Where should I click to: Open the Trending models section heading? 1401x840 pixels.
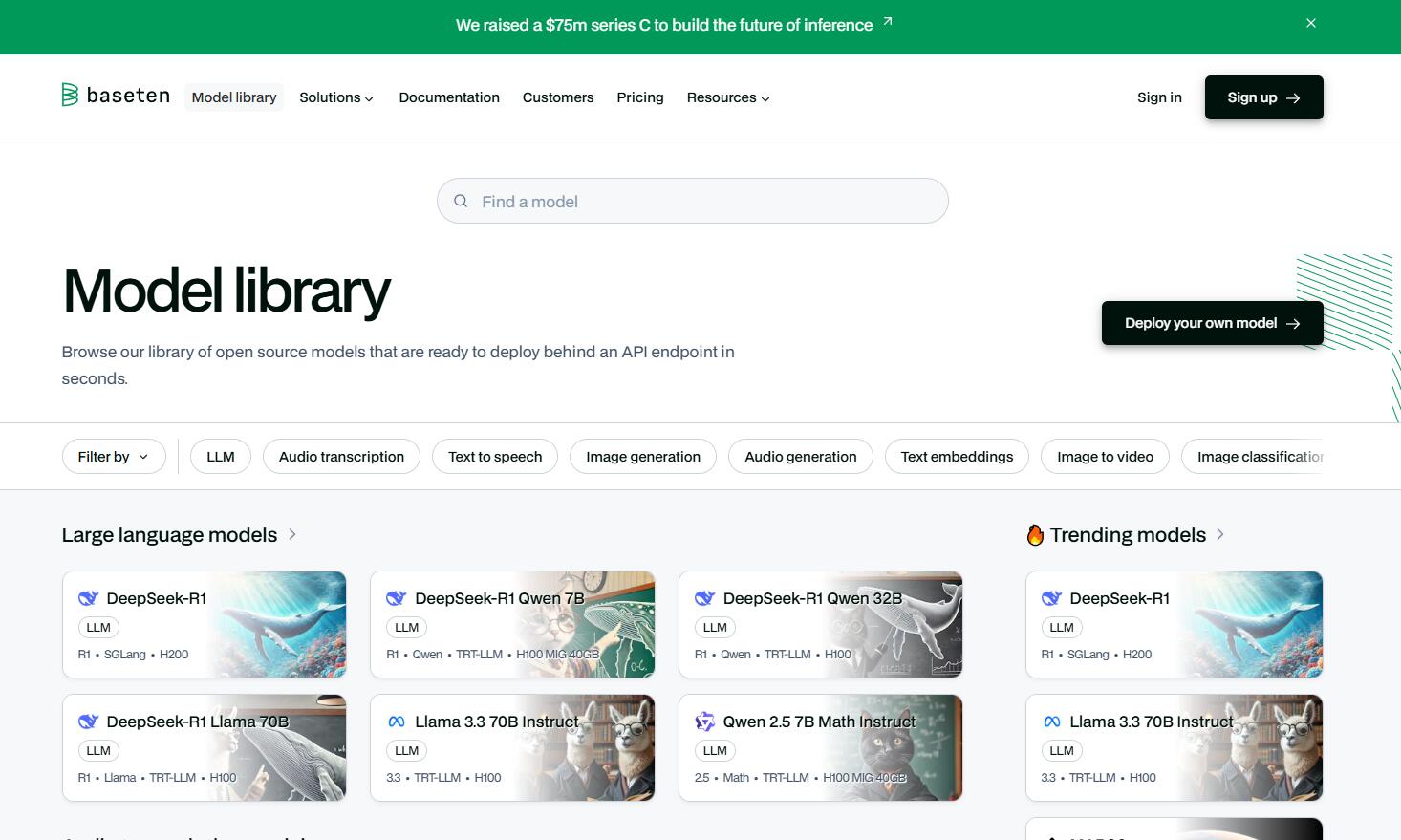click(x=1128, y=535)
